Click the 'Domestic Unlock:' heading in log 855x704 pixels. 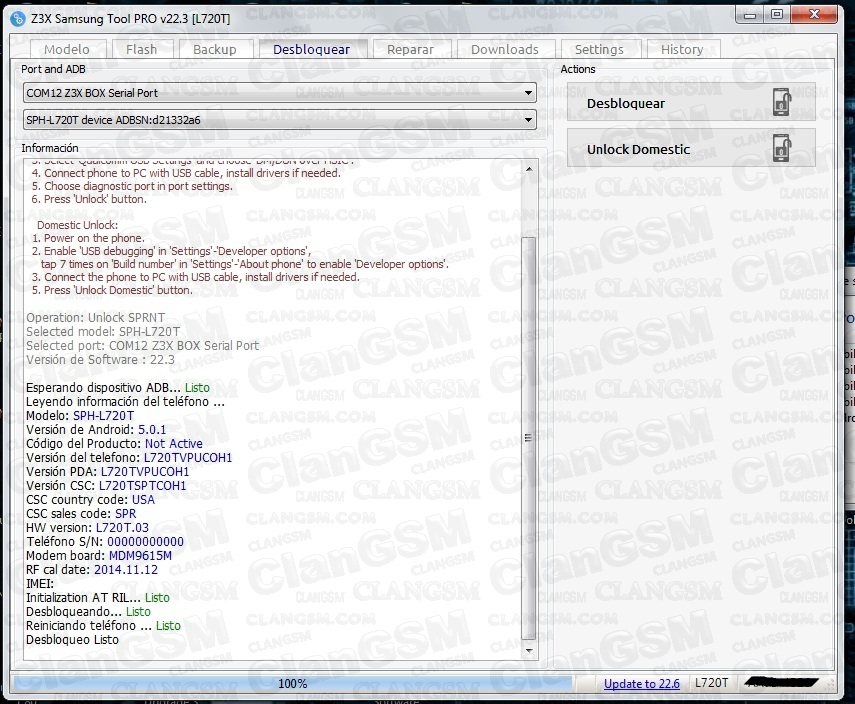pyautogui.click(x=77, y=225)
